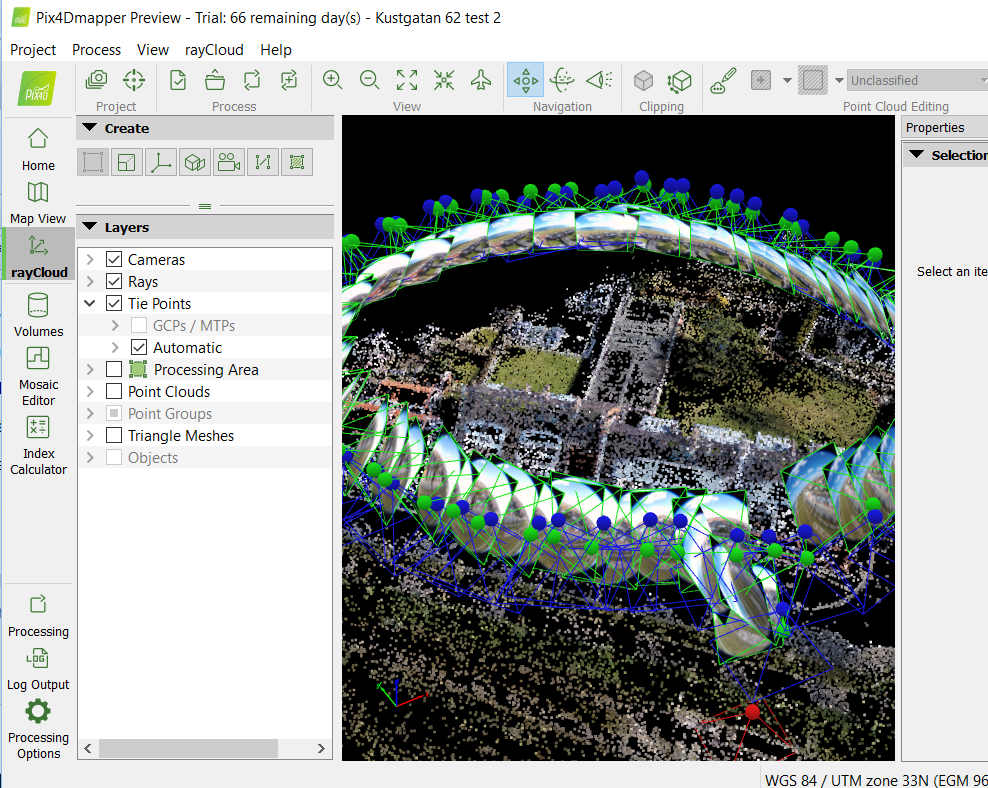This screenshot has height=788, width=988.
Task: Open the Mosaic Editor
Action: (x=38, y=376)
